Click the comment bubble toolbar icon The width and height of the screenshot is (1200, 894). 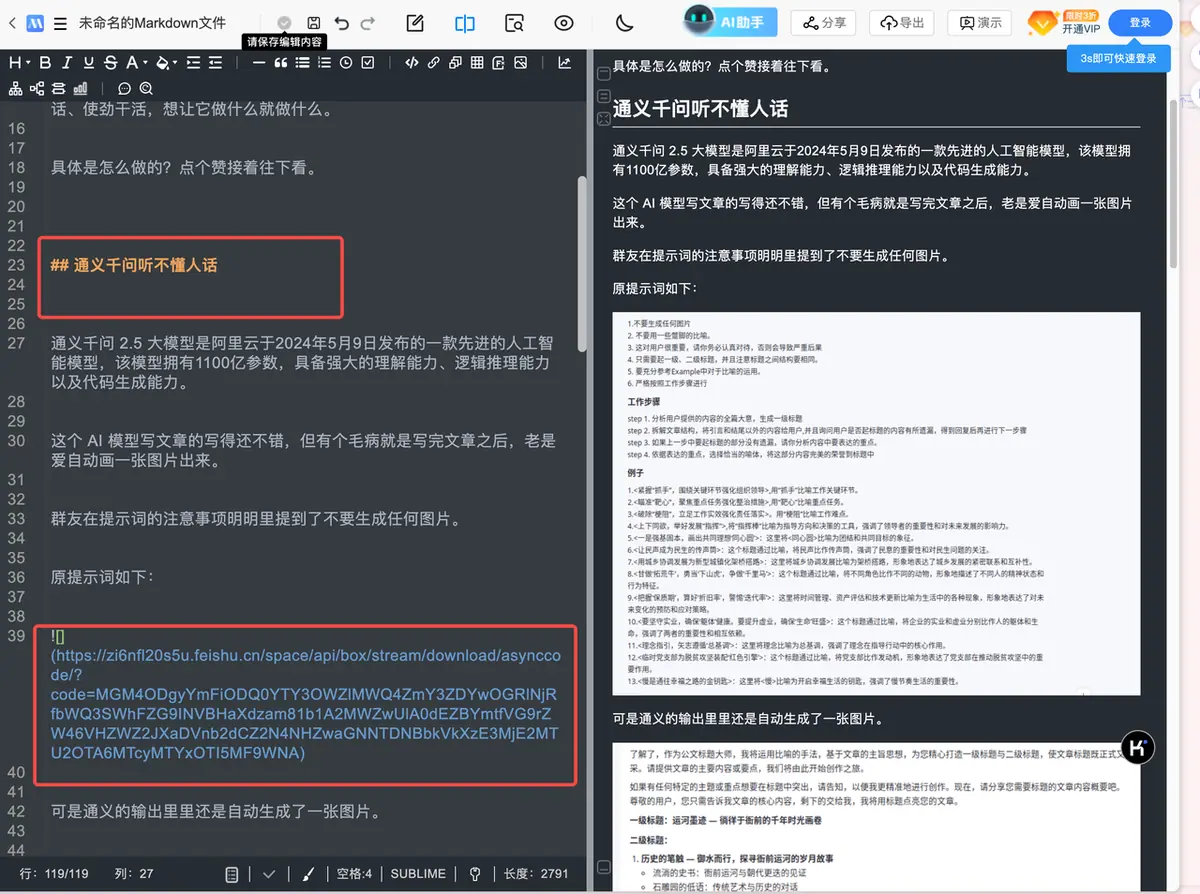[x=125, y=88]
